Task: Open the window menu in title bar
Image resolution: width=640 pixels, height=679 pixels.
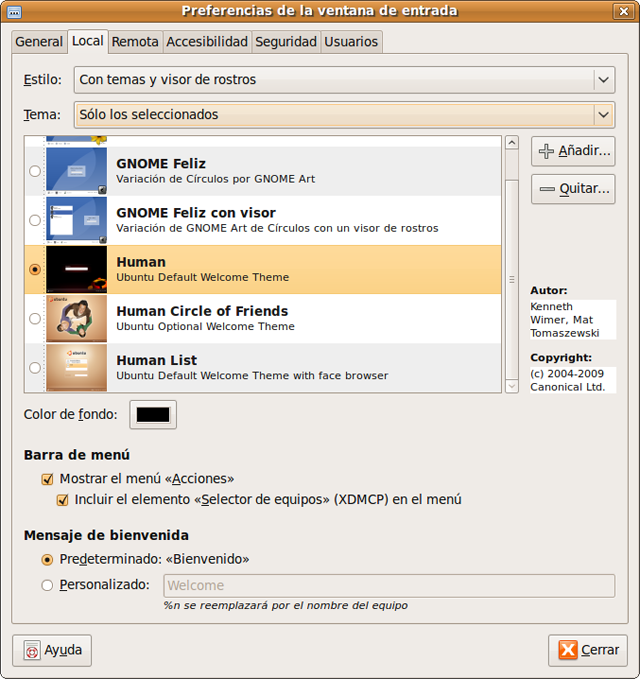Action: pyautogui.click(x=13, y=11)
